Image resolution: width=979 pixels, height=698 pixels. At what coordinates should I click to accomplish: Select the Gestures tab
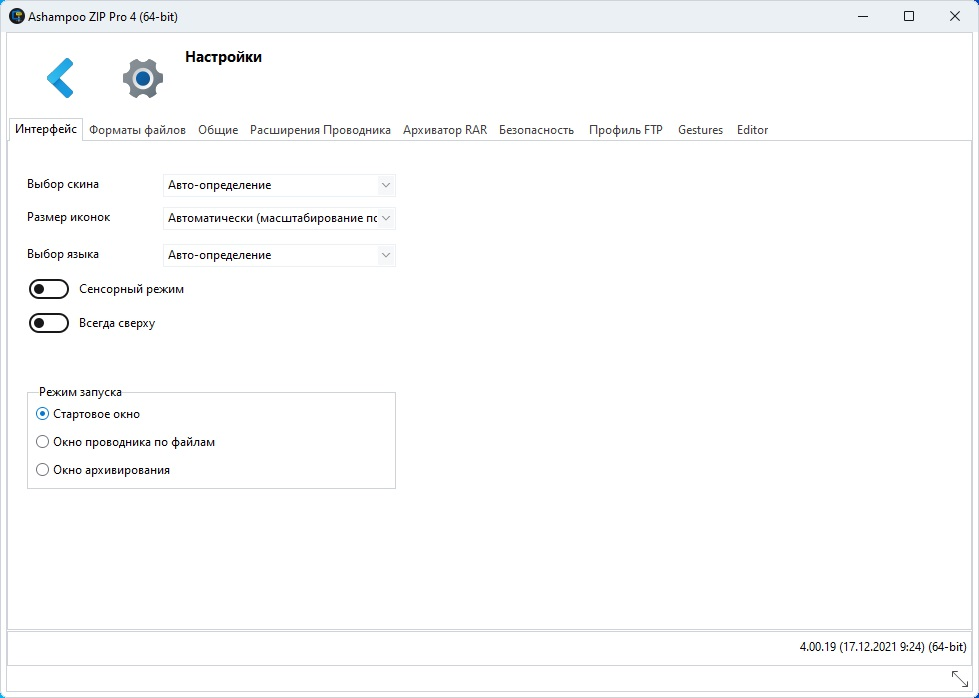(x=700, y=130)
